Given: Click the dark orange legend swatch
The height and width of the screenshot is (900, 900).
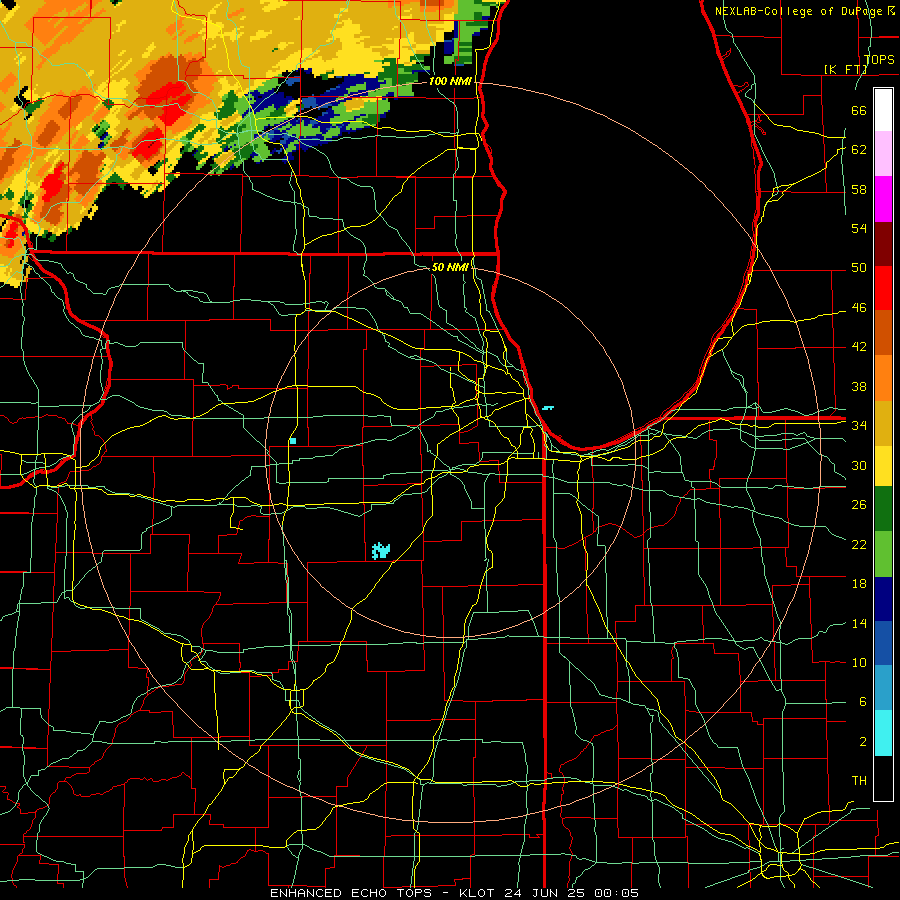Looking at the screenshot, I should 883,332.
